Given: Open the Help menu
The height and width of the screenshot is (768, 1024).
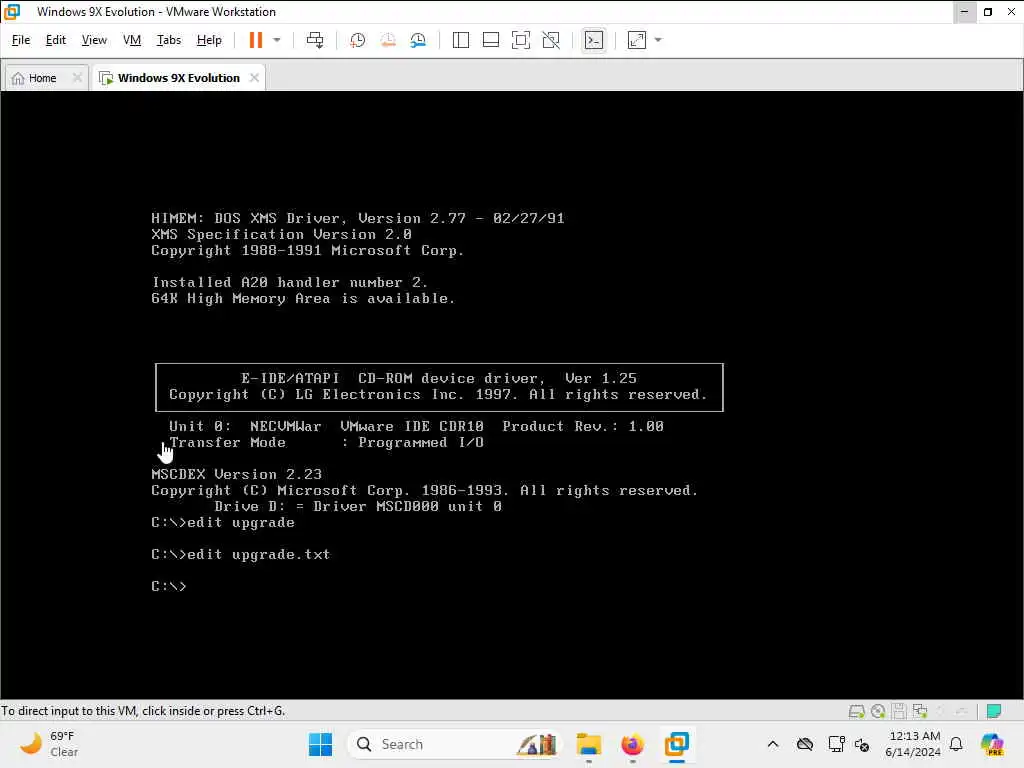Looking at the screenshot, I should point(209,40).
